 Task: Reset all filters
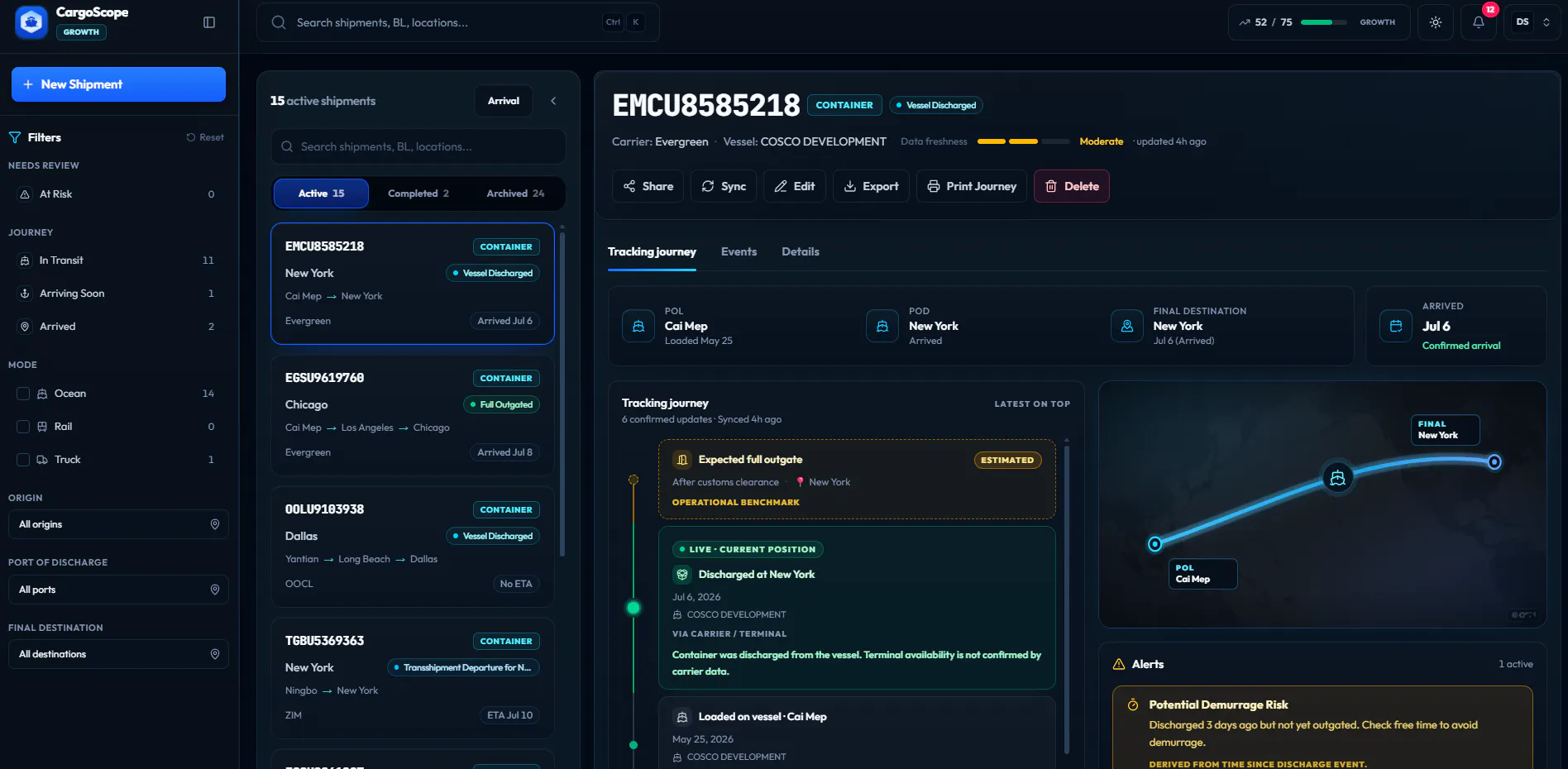click(x=205, y=137)
